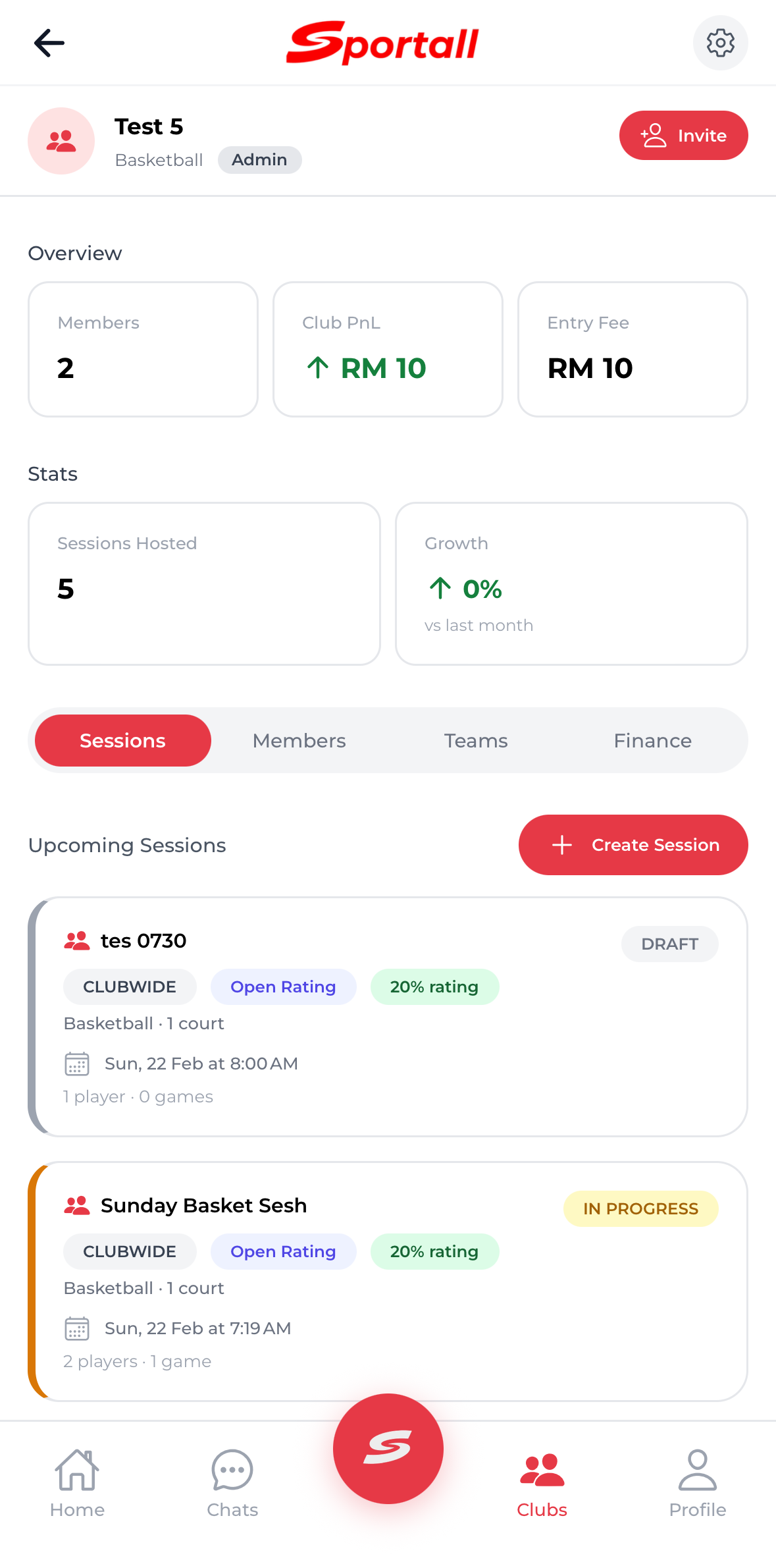The image size is (776, 1568).
Task: Open Profile from the bottom navigation
Action: 697,1485
